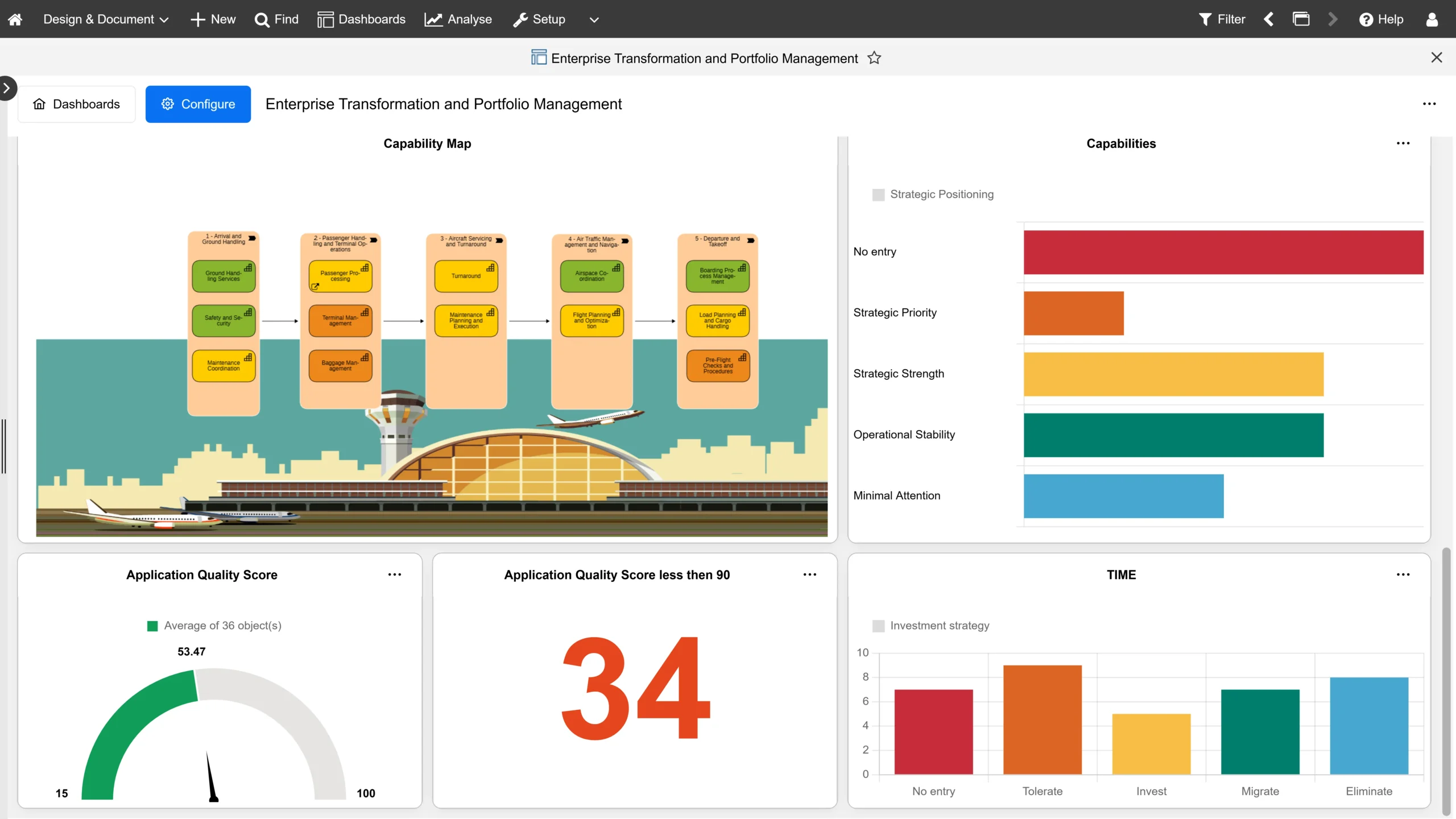Open the Analyse menu
The height and width of the screenshot is (819, 1456).
click(x=458, y=19)
